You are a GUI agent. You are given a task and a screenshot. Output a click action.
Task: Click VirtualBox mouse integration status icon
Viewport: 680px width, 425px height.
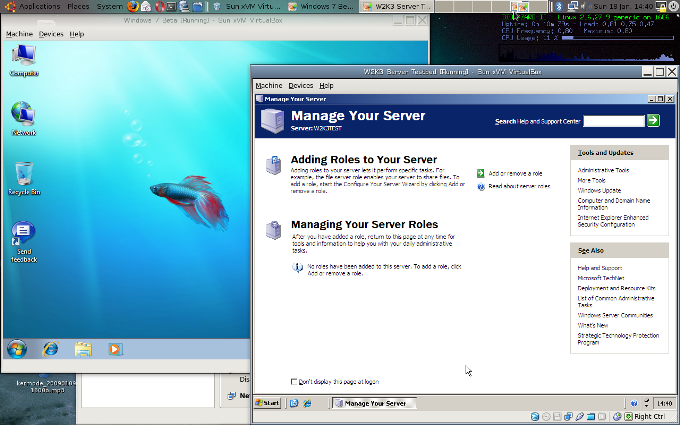point(617,417)
